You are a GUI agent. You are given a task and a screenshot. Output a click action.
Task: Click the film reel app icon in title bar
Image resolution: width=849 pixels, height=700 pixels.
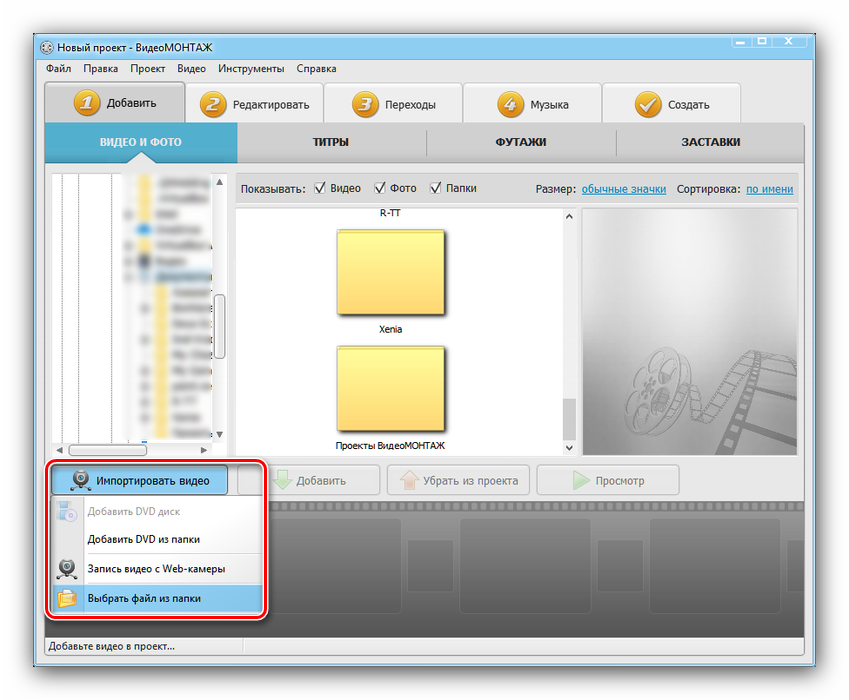click(x=46, y=48)
